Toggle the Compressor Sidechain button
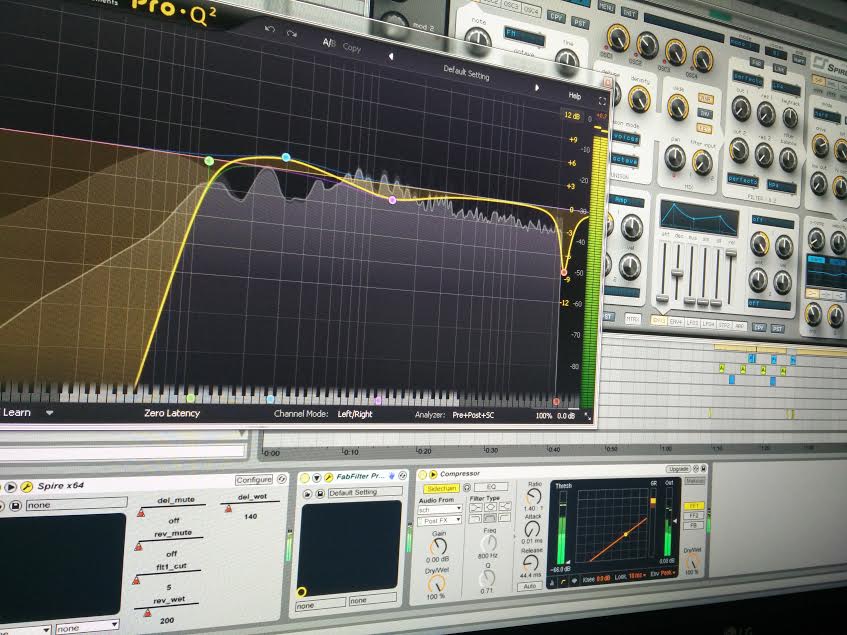This screenshot has height=635, width=847. pyautogui.click(x=441, y=488)
